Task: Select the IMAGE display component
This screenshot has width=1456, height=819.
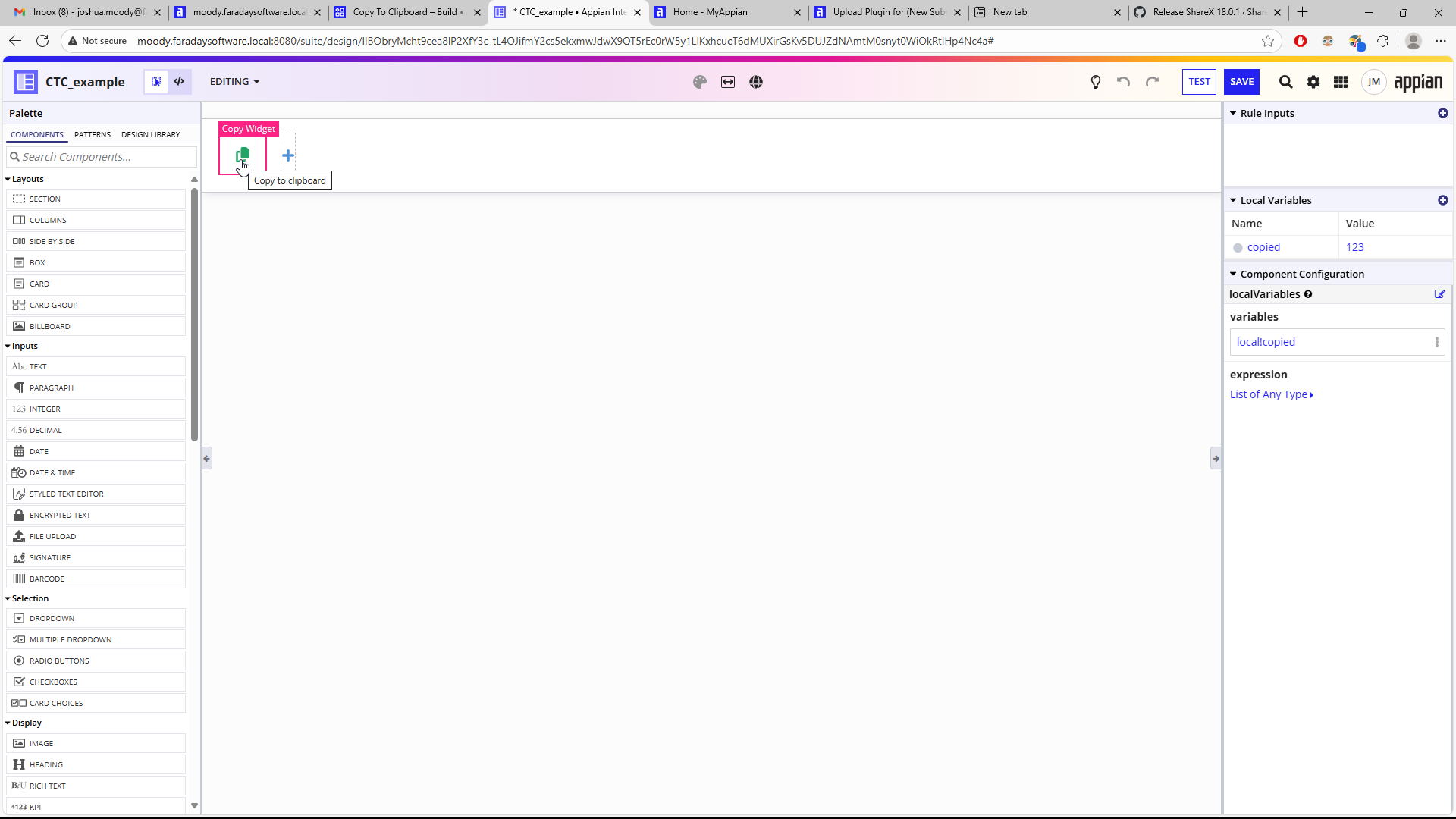Action: 96,744
